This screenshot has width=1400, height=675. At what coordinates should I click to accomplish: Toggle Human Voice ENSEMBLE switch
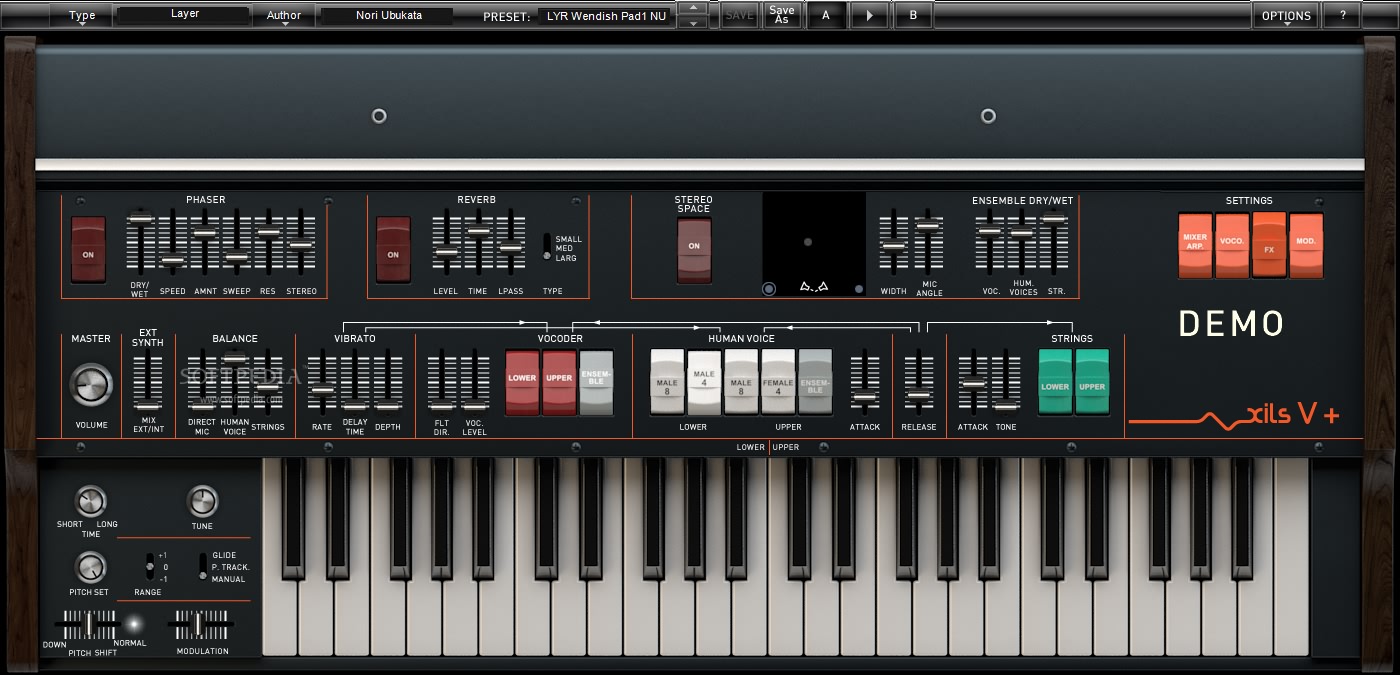(x=815, y=382)
